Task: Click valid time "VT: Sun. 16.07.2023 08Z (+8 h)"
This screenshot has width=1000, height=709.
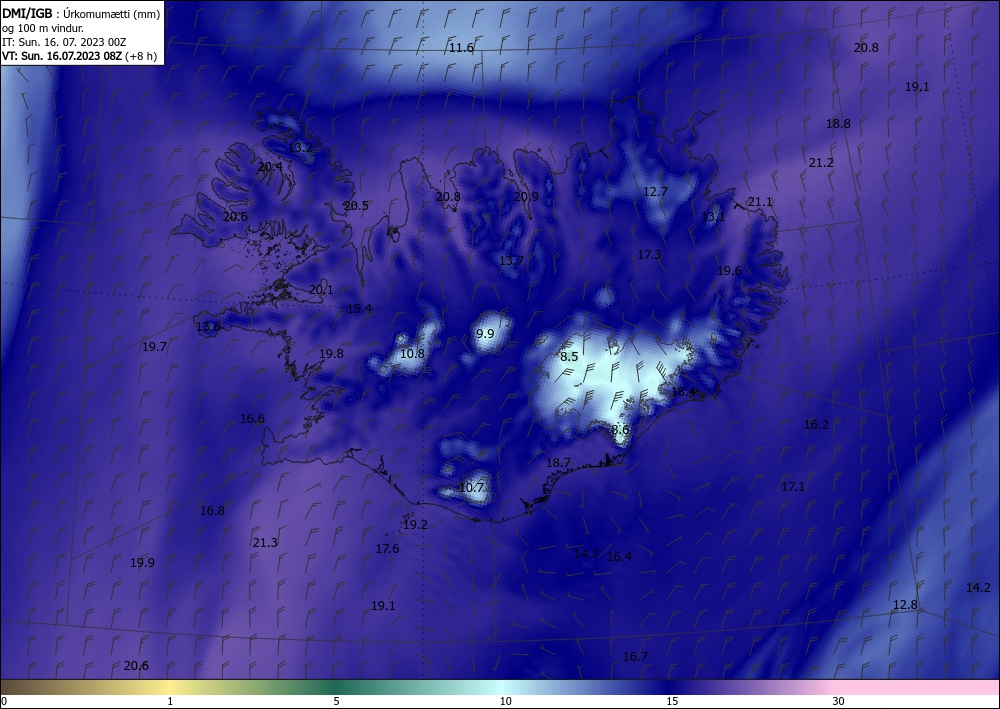Action: [79, 55]
